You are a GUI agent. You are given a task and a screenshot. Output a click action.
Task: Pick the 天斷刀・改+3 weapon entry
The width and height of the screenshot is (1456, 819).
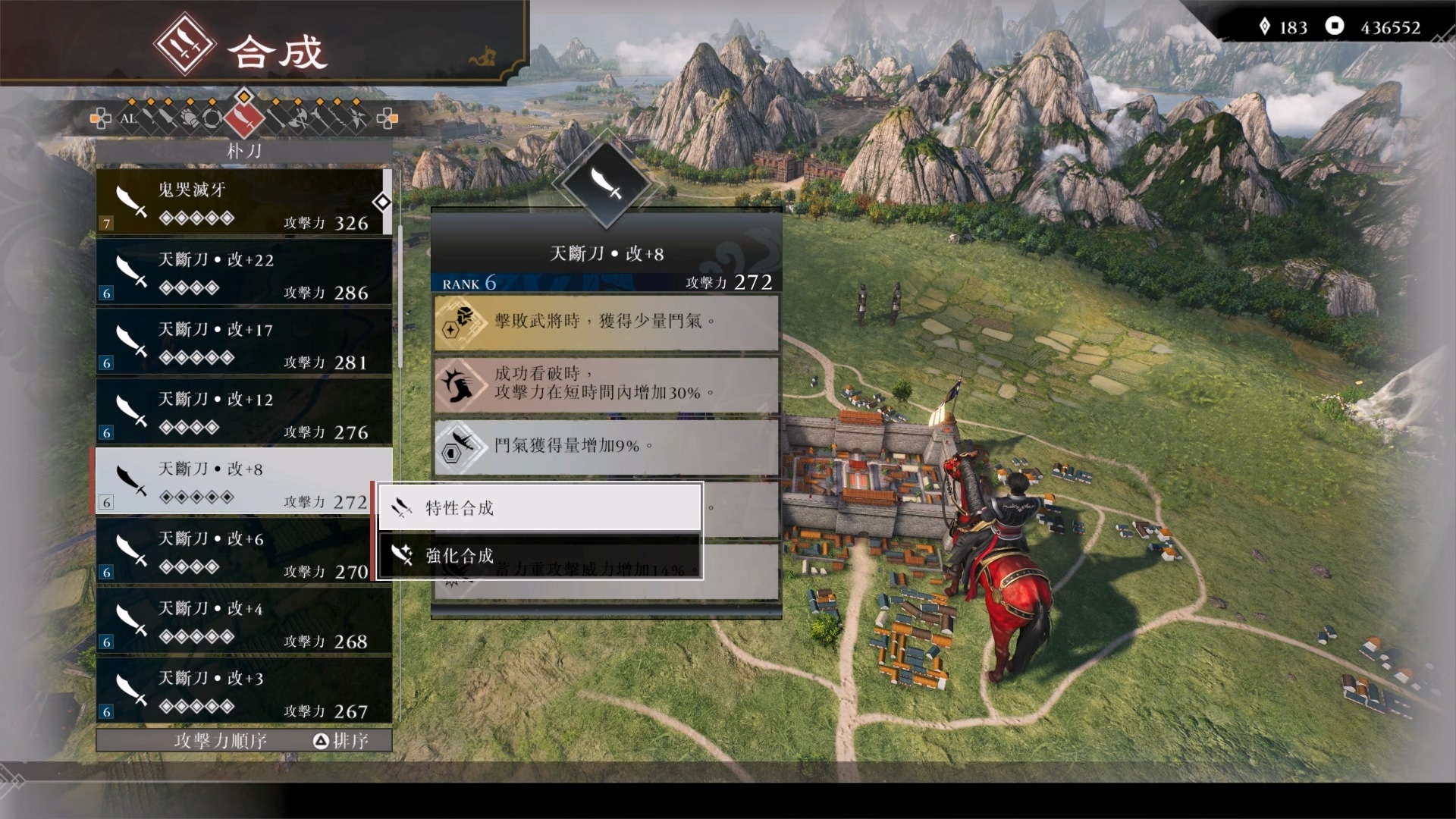tap(244, 690)
